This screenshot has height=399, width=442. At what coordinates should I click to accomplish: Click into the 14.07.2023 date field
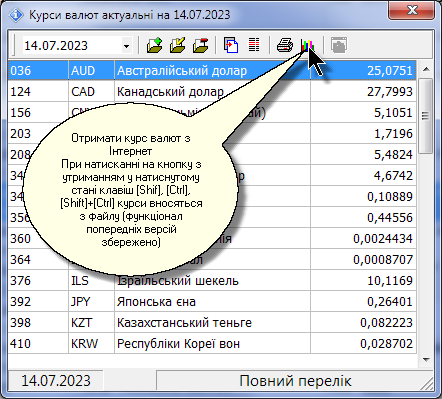tap(72, 46)
